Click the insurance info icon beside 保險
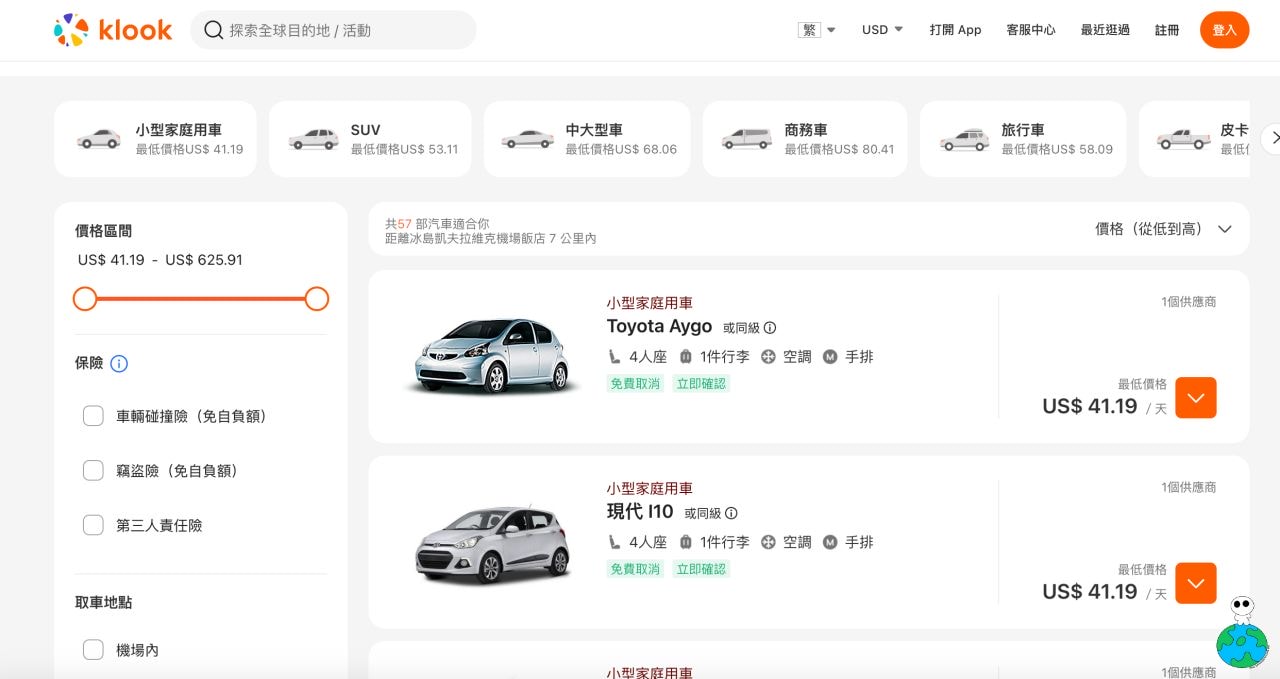The height and width of the screenshot is (679, 1280). tap(119, 363)
